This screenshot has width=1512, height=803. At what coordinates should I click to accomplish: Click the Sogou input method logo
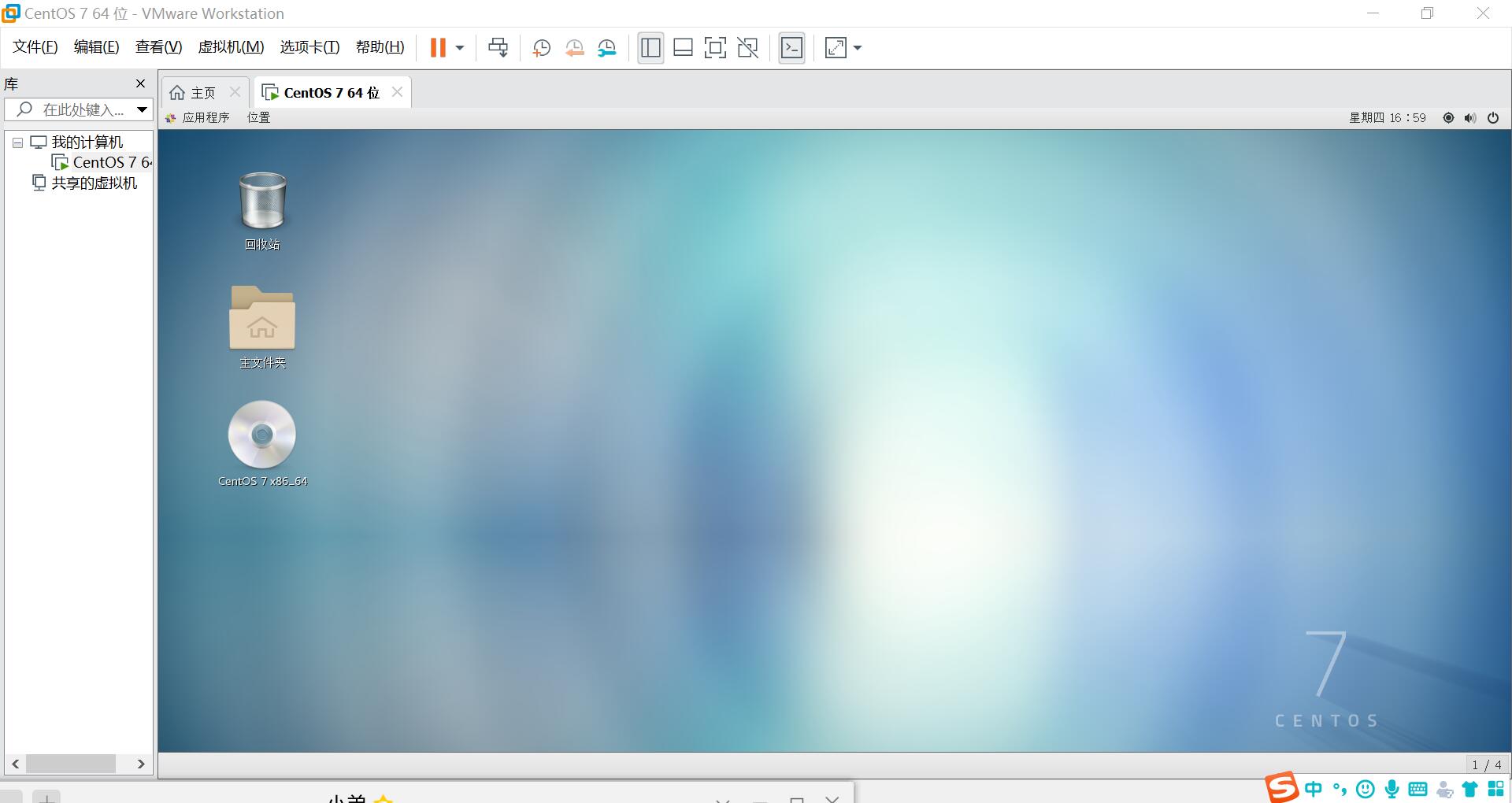pos(1282,787)
